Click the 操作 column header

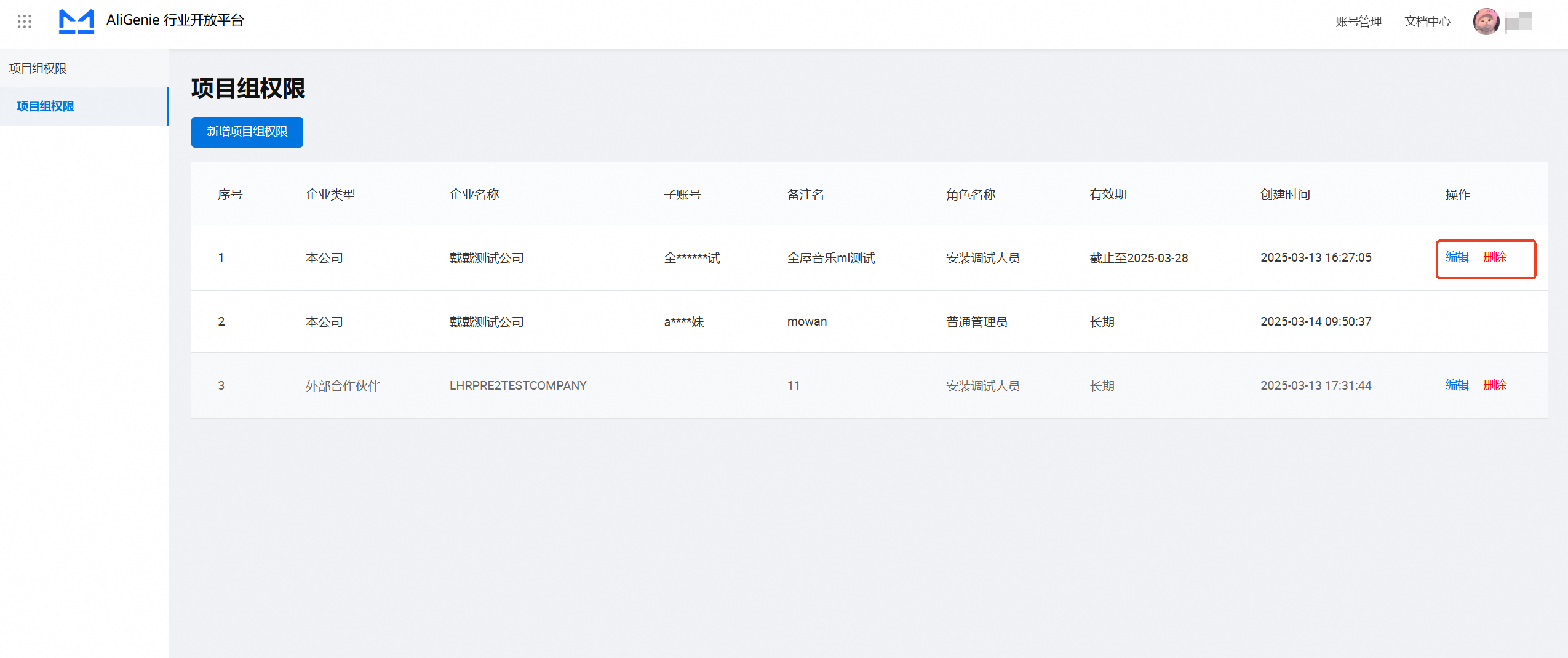pos(1457,195)
